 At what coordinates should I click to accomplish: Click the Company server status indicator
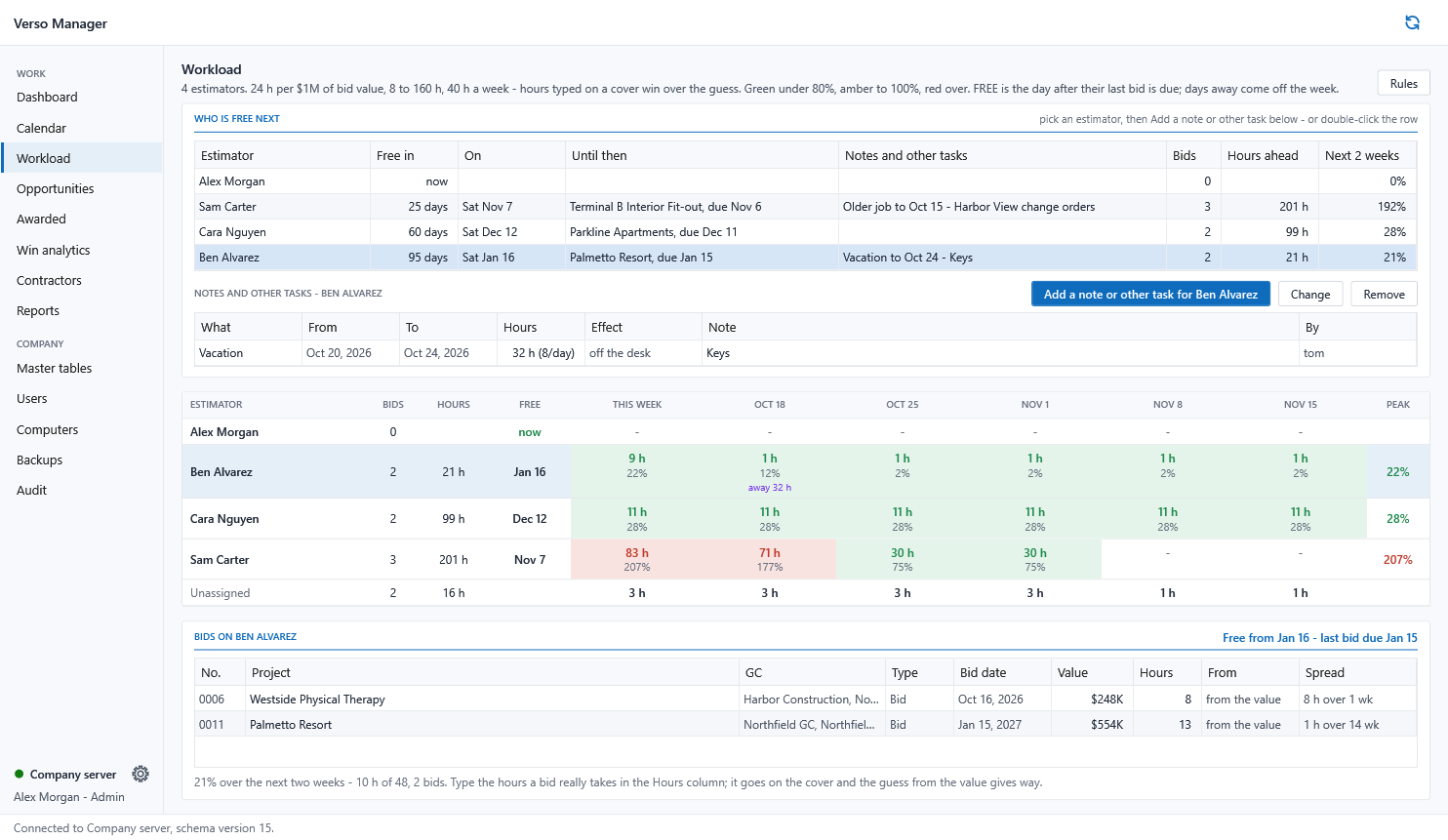[x=65, y=774]
